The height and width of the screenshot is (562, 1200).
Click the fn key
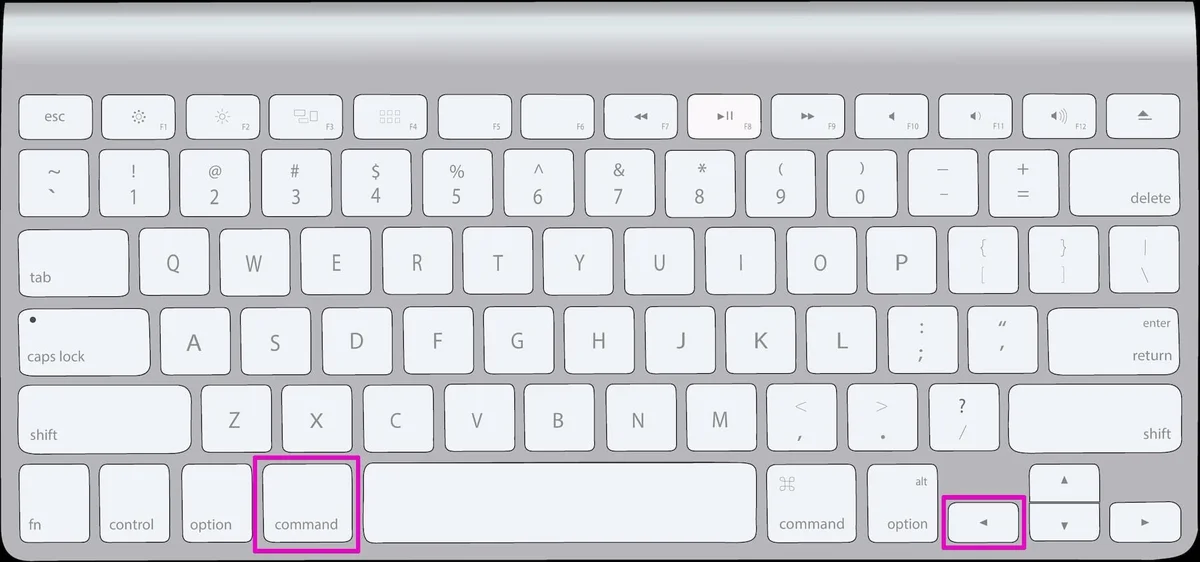coord(54,503)
